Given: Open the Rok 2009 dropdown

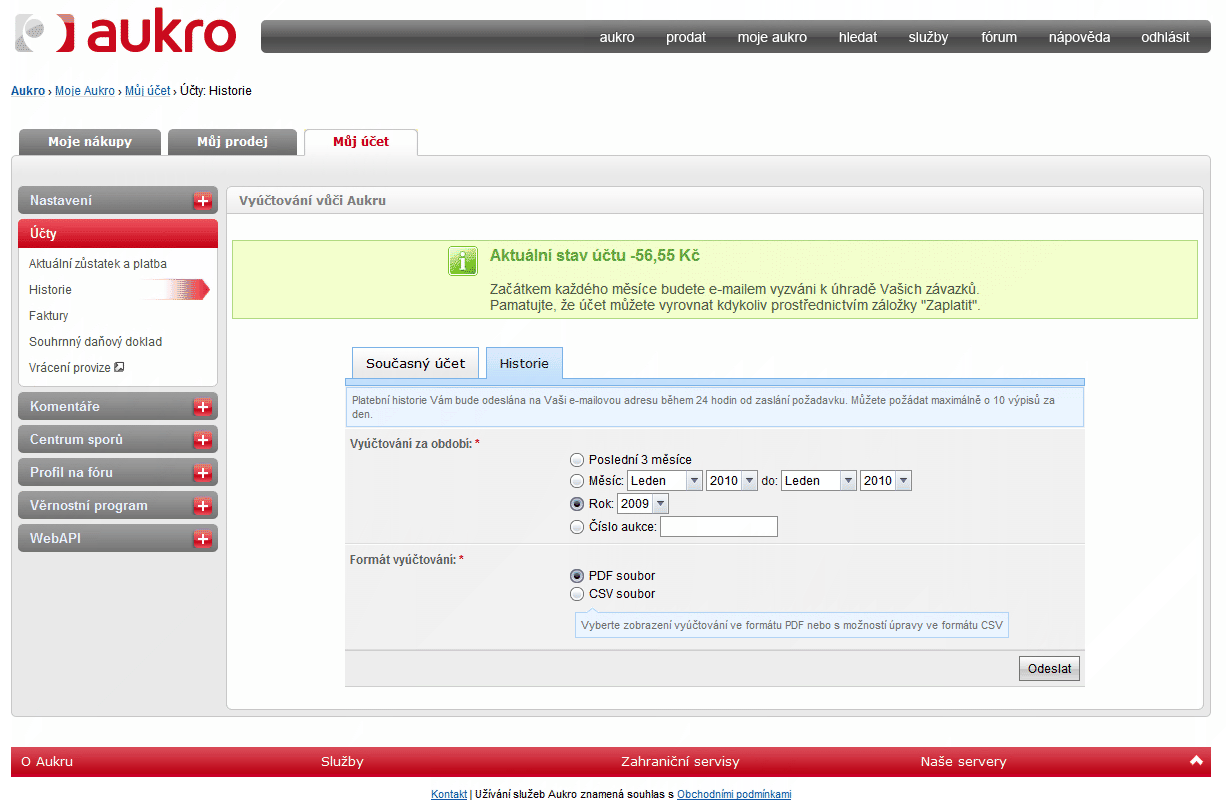Looking at the screenshot, I should click(643, 504).
